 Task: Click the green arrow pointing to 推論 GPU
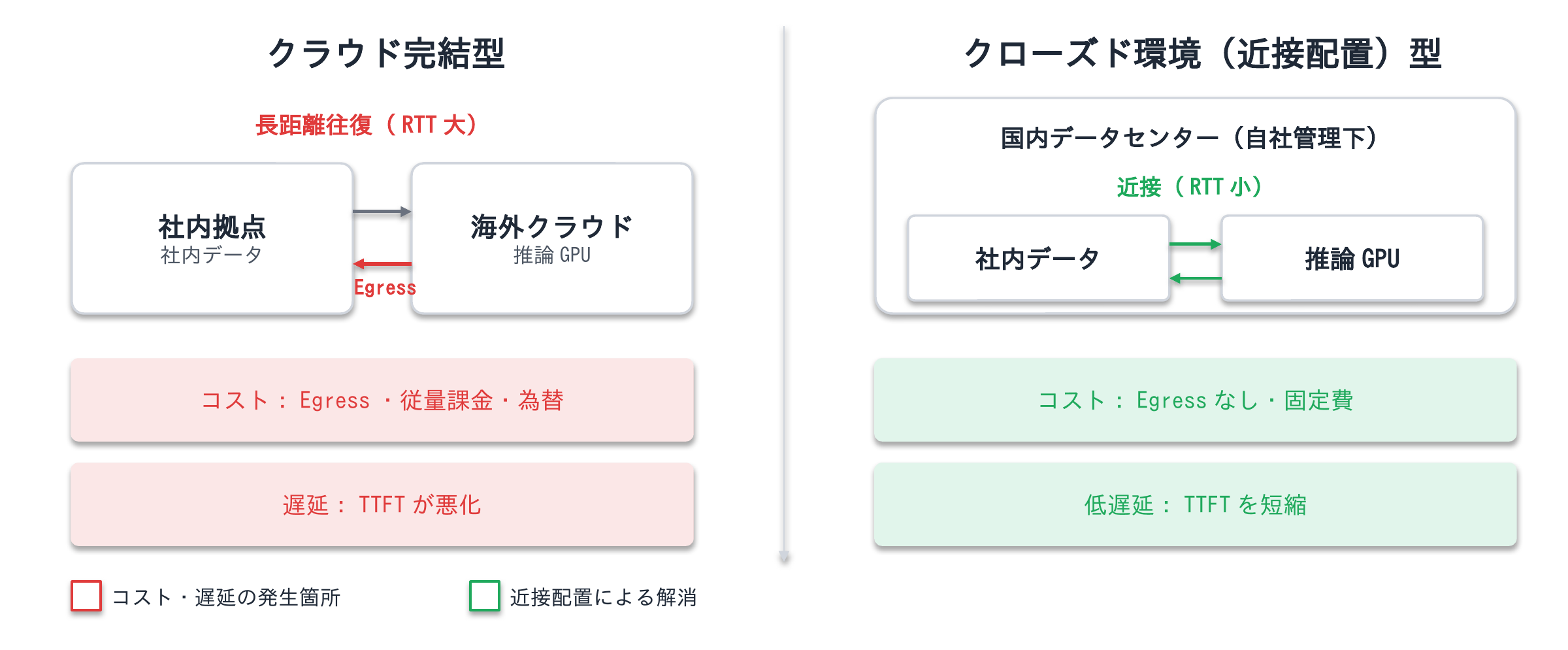(x=1195, y=244)
